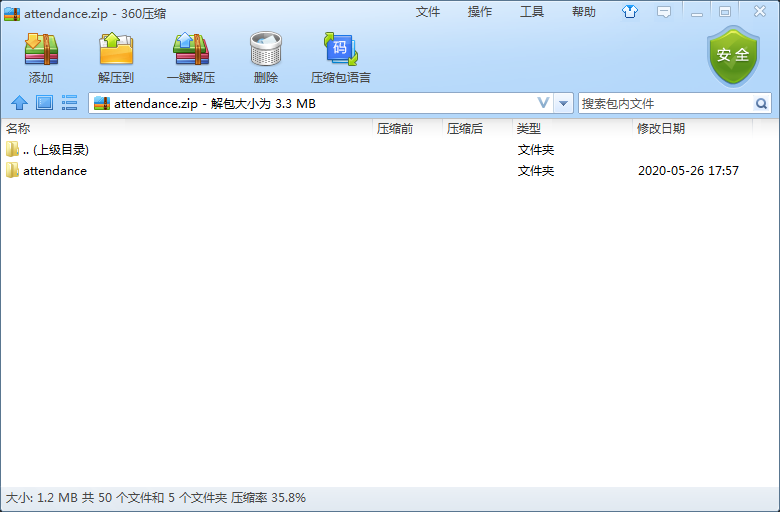Image resolution: width=780 pixels, height=512 pixels.
Task: Click into the 搜索包内文件 search field
Action: [667, 103]
